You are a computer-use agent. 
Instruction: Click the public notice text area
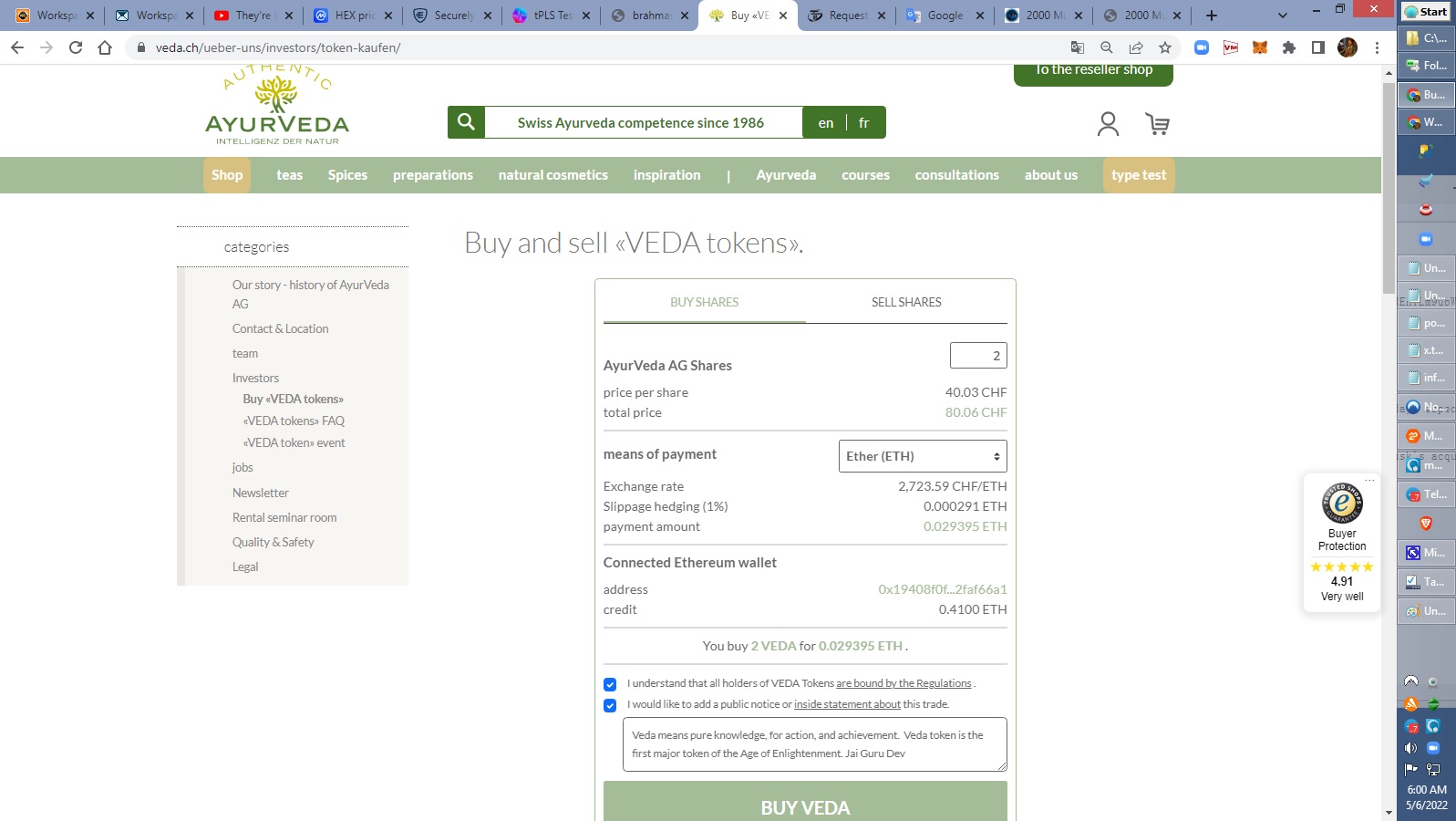815,744
